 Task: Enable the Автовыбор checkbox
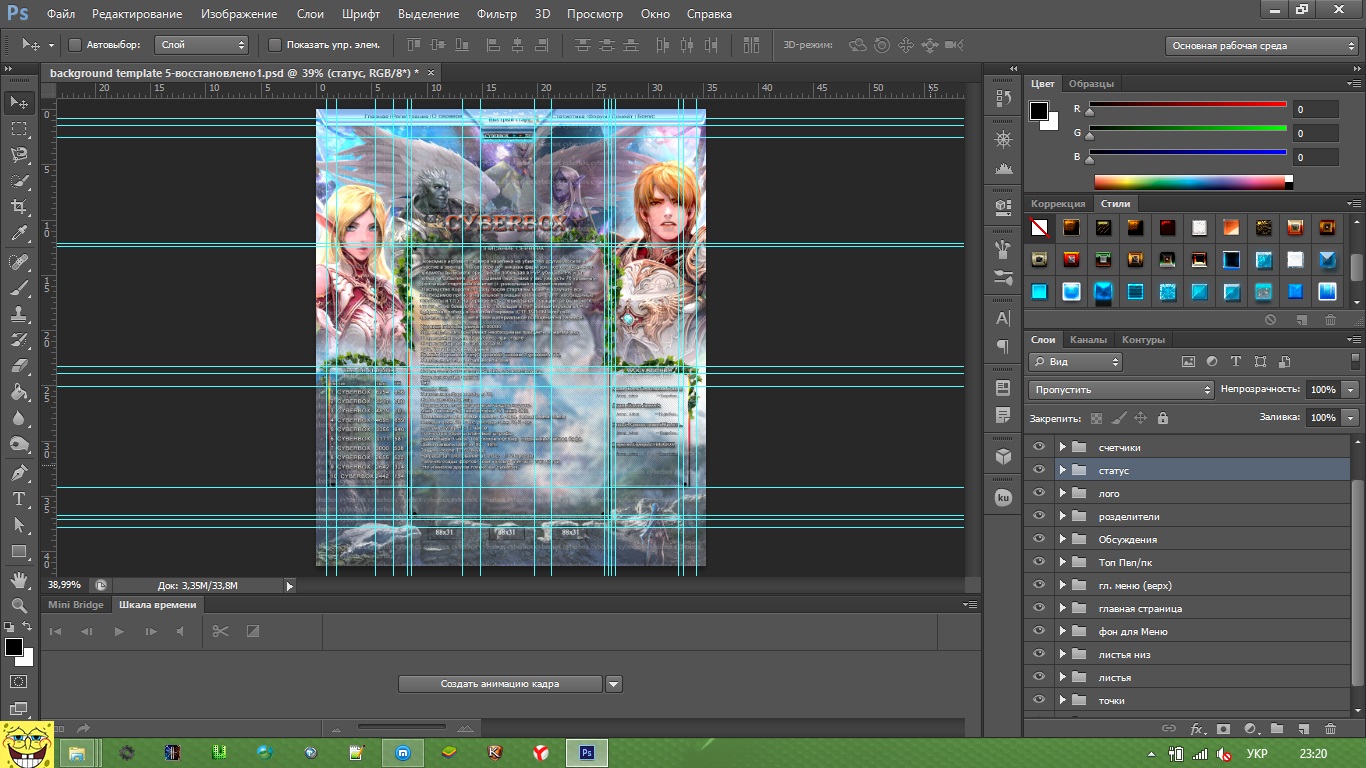tap(75, 45)
